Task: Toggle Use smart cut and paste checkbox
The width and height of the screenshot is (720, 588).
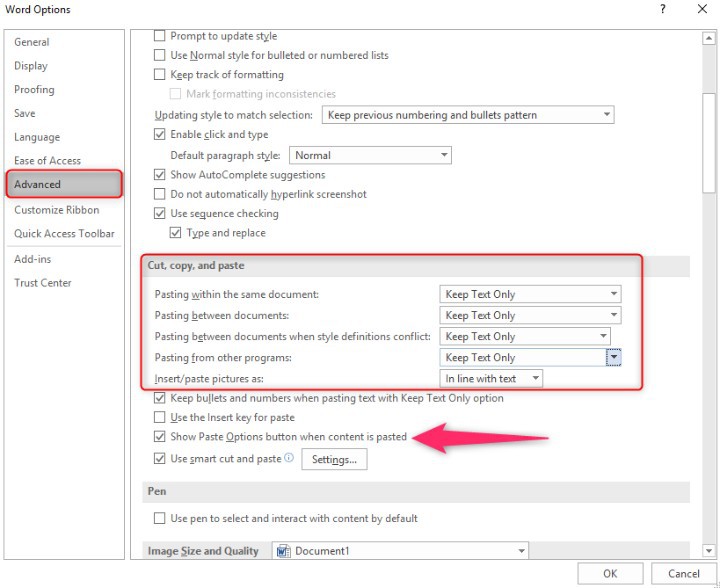Action: [x=159, y=459]
